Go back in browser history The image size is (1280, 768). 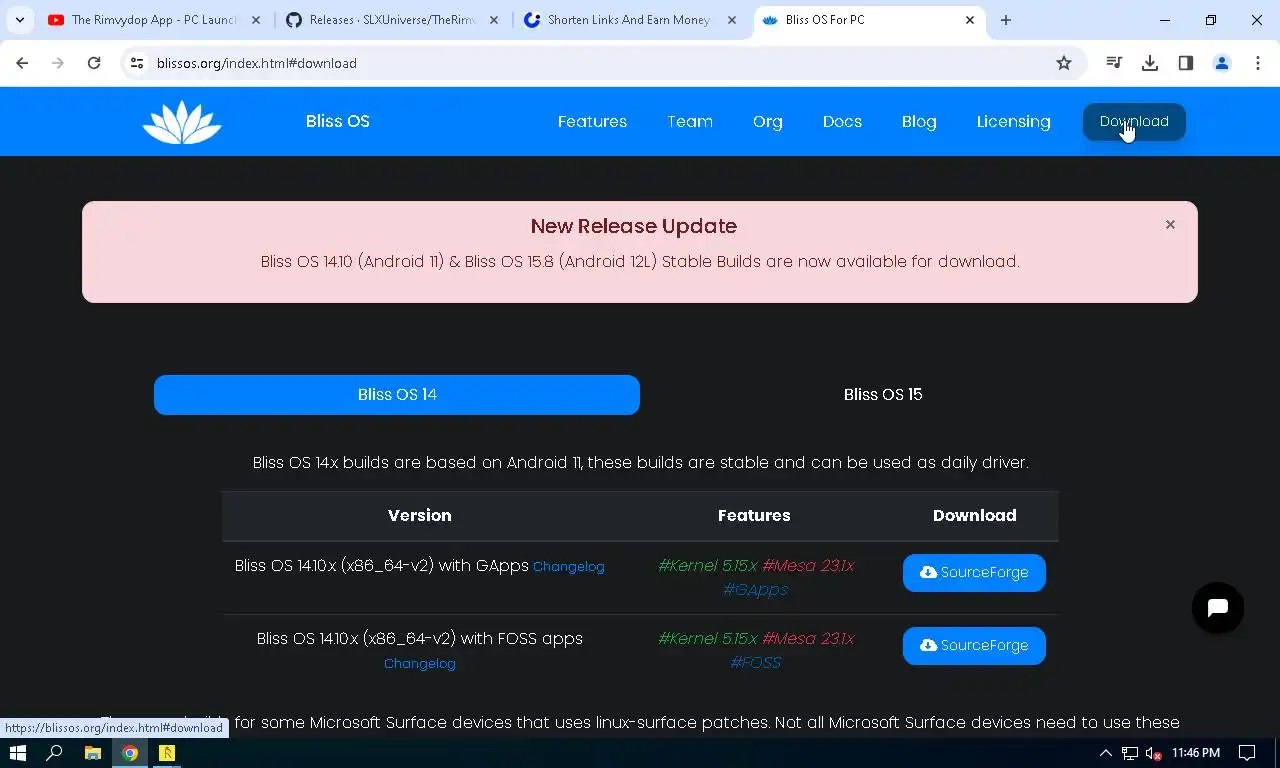pyautogui.click(x=22, y=63)
